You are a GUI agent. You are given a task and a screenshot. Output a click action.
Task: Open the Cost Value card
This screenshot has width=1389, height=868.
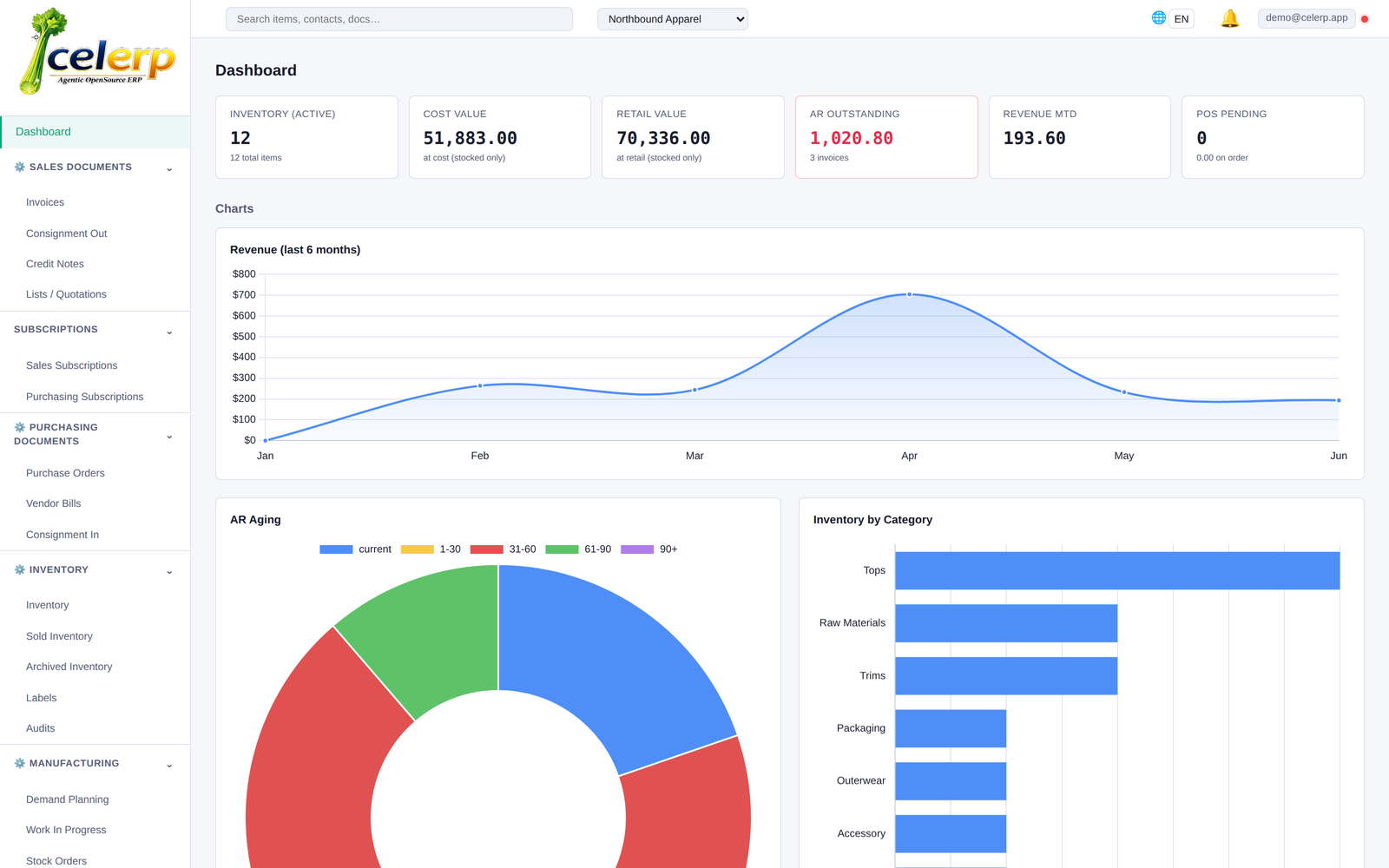(500, 137)
